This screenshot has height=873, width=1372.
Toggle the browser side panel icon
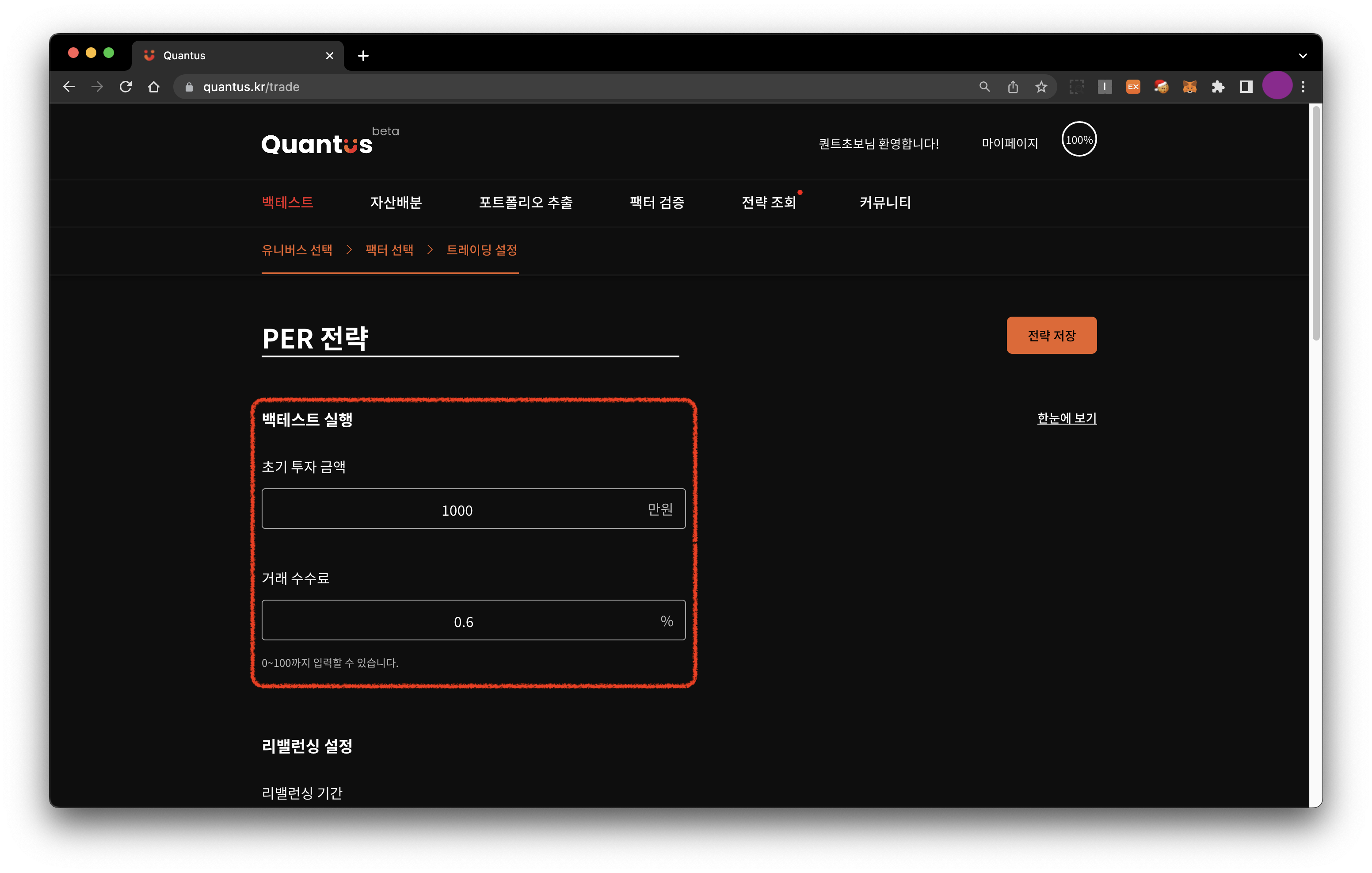click(x=1246, y=87)
